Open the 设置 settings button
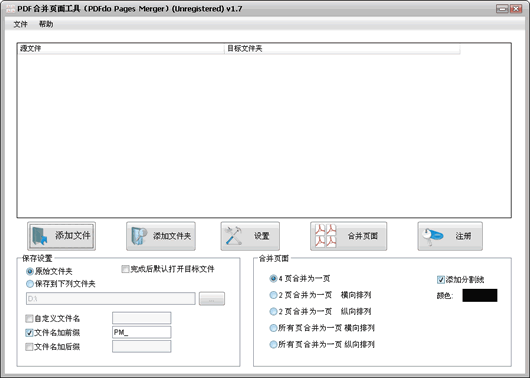Screen dimensions: 530x378 (x=250, y=236)
